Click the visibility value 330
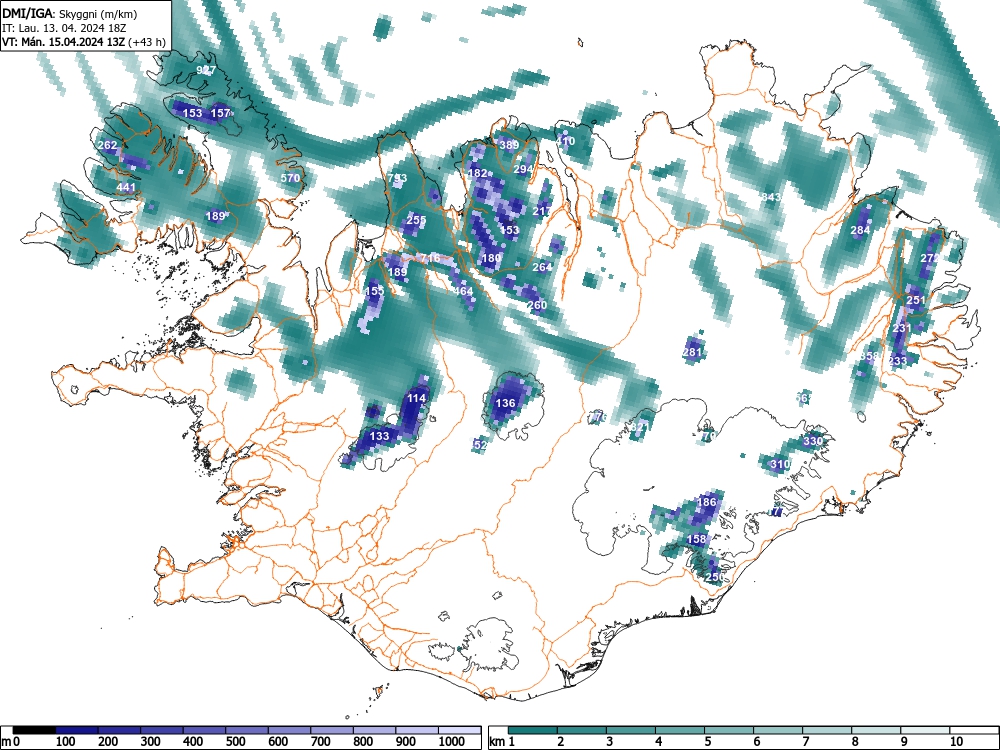The height and width of the screenshot is (750, 1000). pos(813,441)
